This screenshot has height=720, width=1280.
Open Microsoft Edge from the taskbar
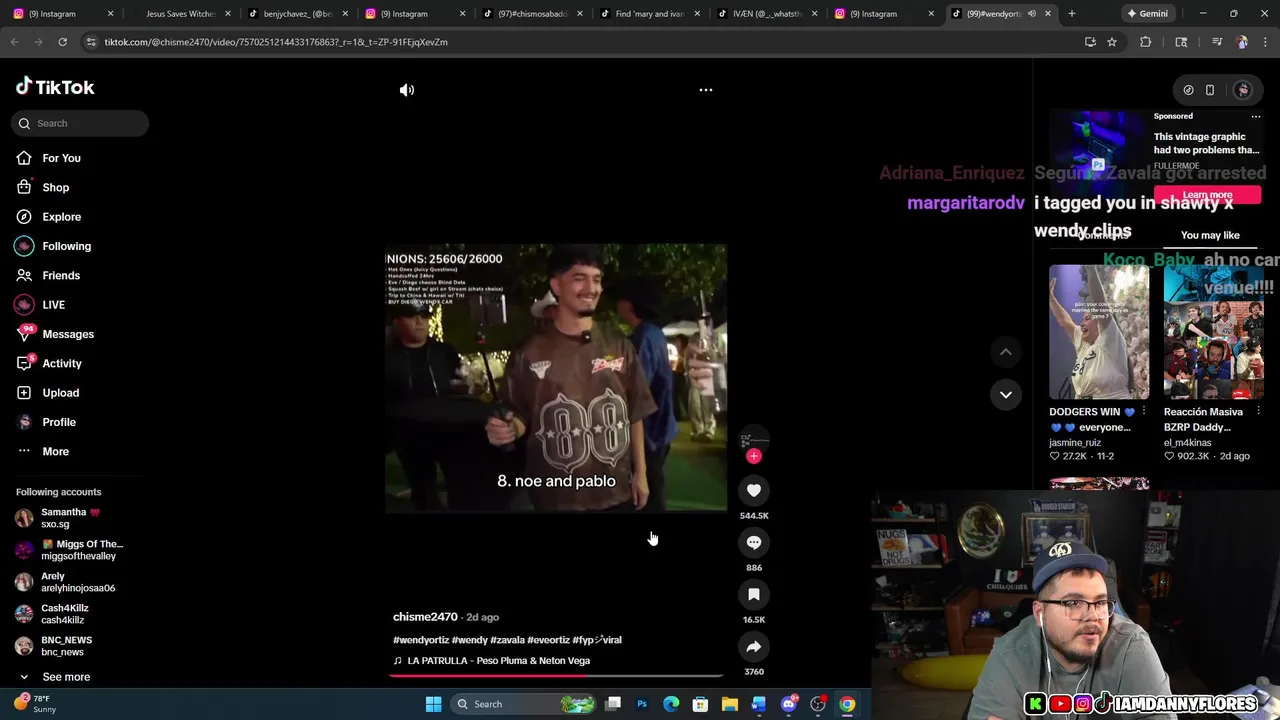(671, 704)
